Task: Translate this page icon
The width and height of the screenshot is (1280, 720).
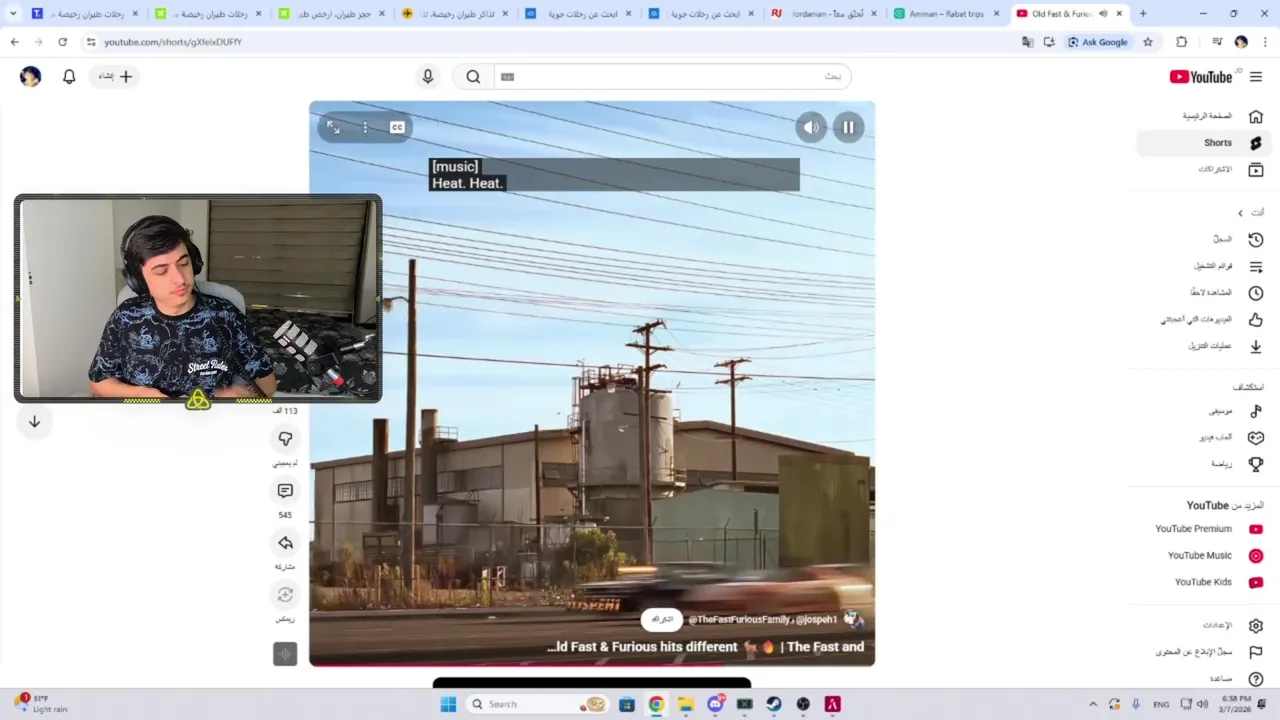Action: click(x=1027, y=42)
